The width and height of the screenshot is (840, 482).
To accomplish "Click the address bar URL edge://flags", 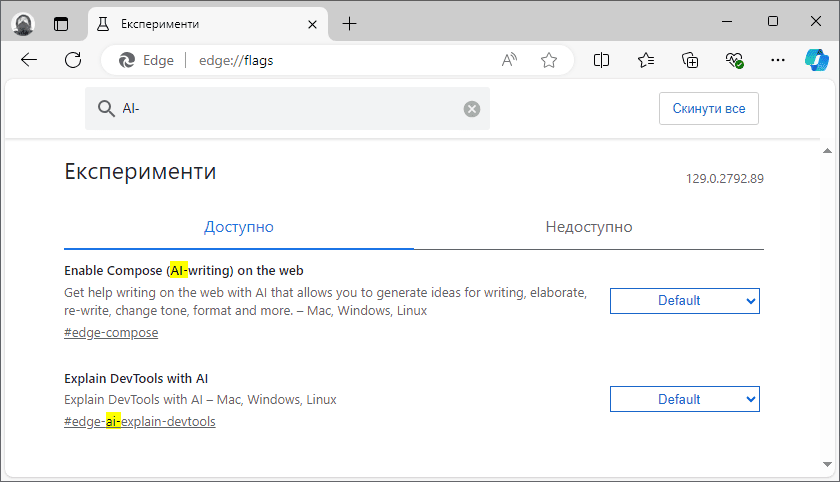I will (236, 61).
